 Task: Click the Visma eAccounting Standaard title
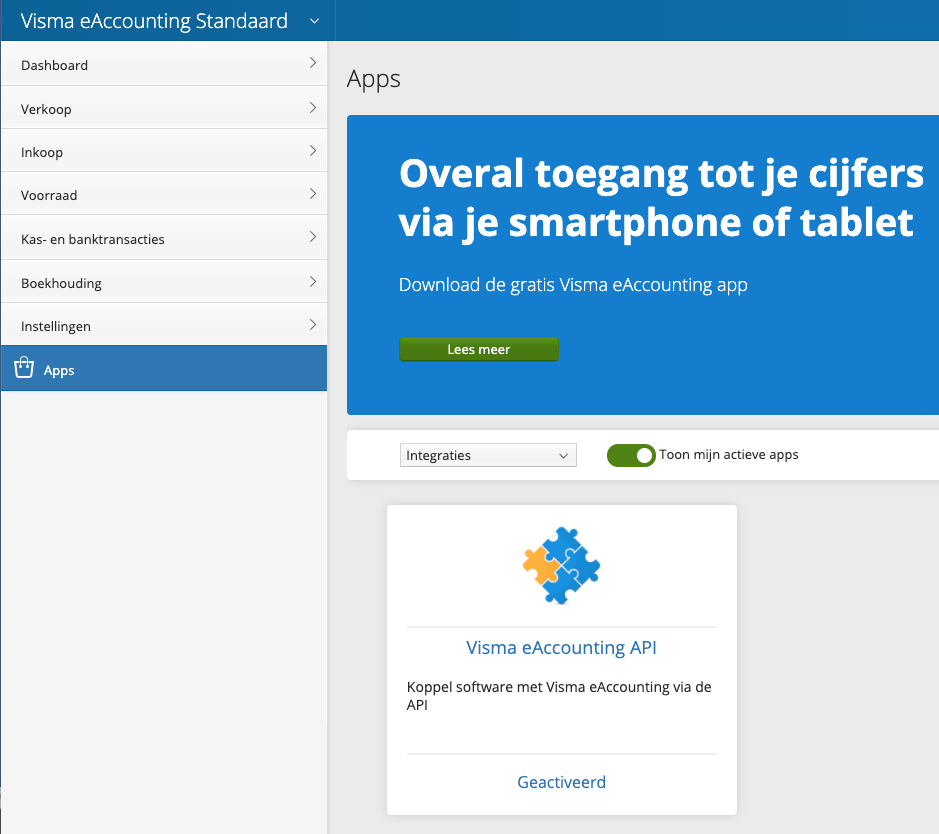(x=154, y=21)
